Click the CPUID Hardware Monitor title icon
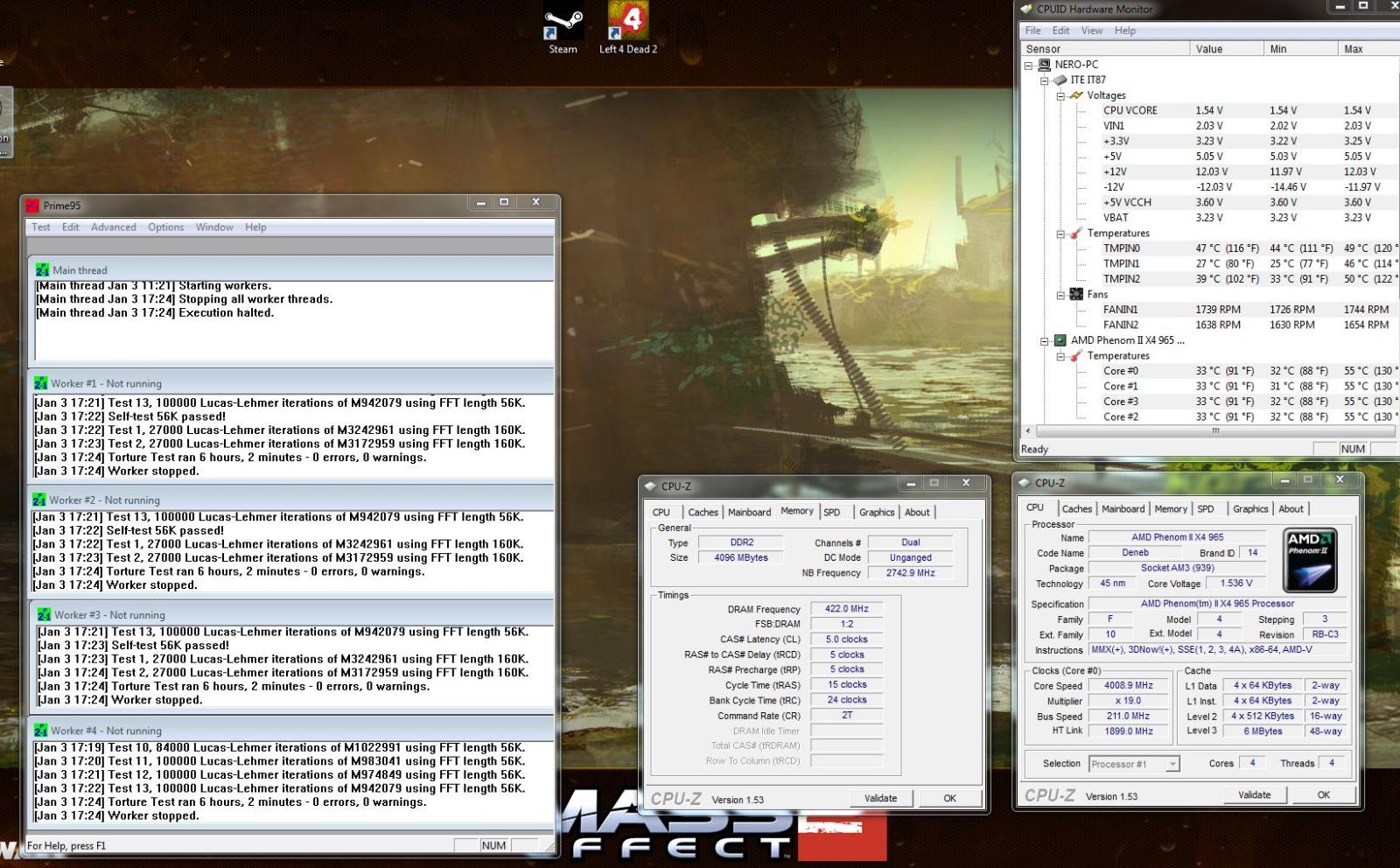 point(1026,9)
